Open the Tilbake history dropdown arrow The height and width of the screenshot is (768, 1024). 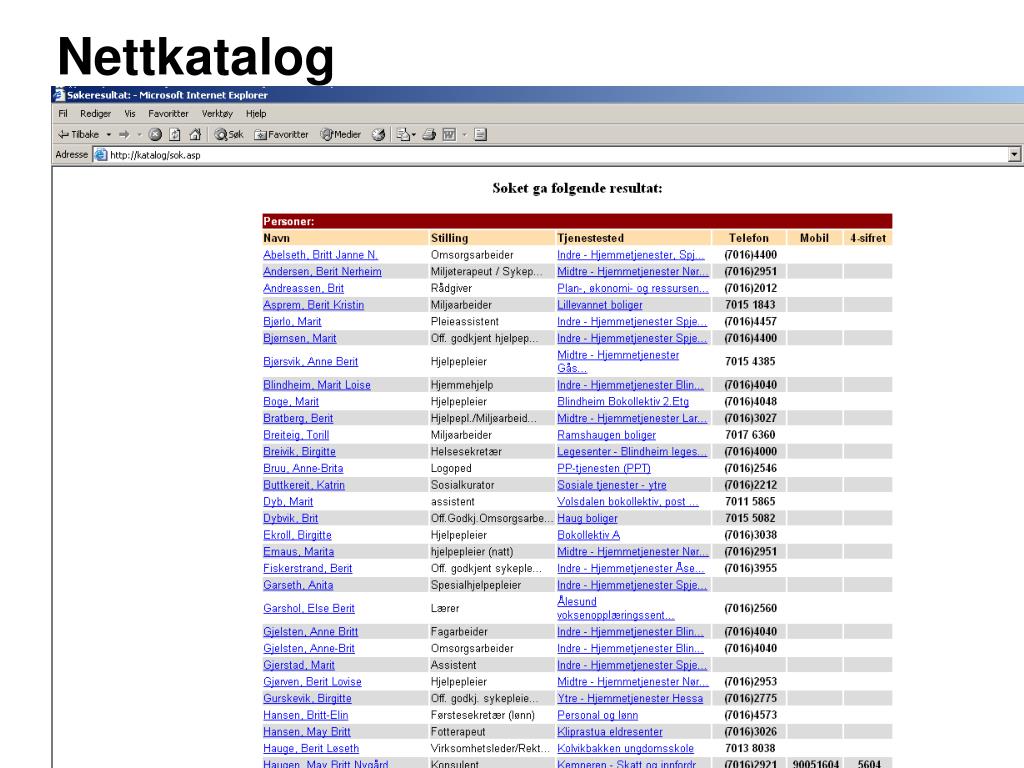(x=108, y=135)
